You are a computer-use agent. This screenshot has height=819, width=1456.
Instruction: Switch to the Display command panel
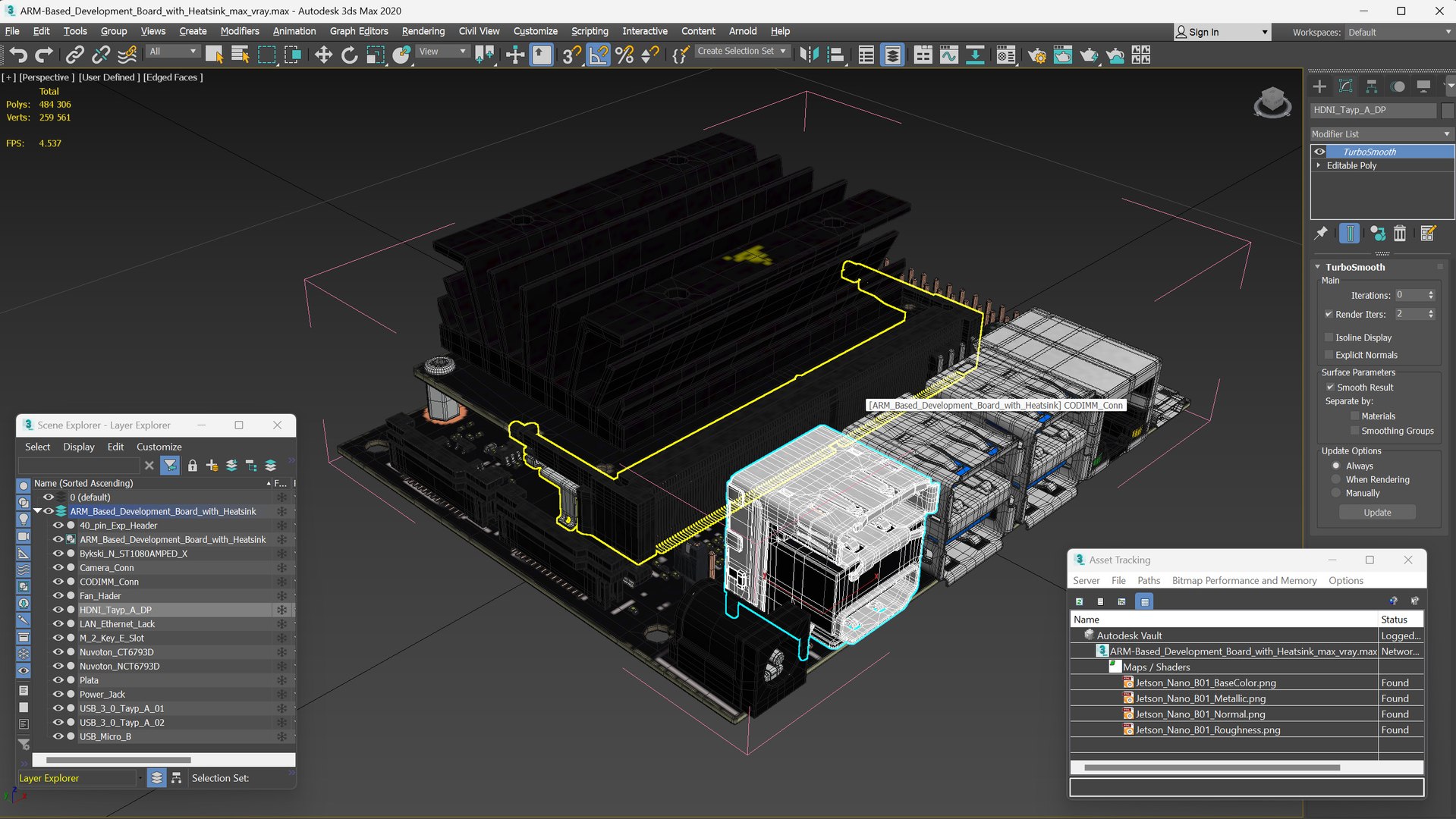tap(1423, 86)
